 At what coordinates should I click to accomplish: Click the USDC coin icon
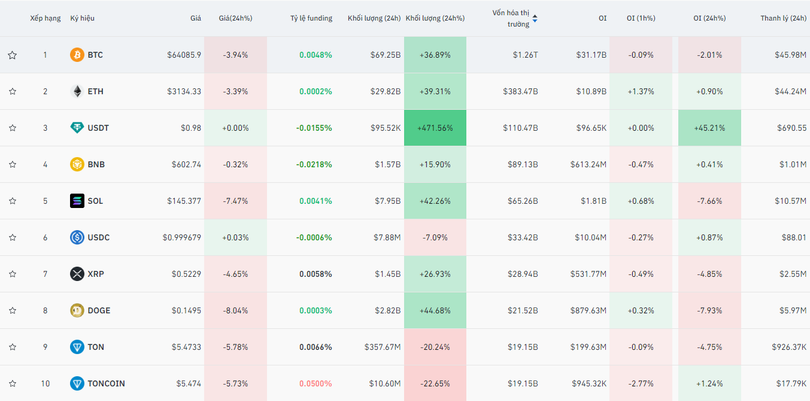77,237
